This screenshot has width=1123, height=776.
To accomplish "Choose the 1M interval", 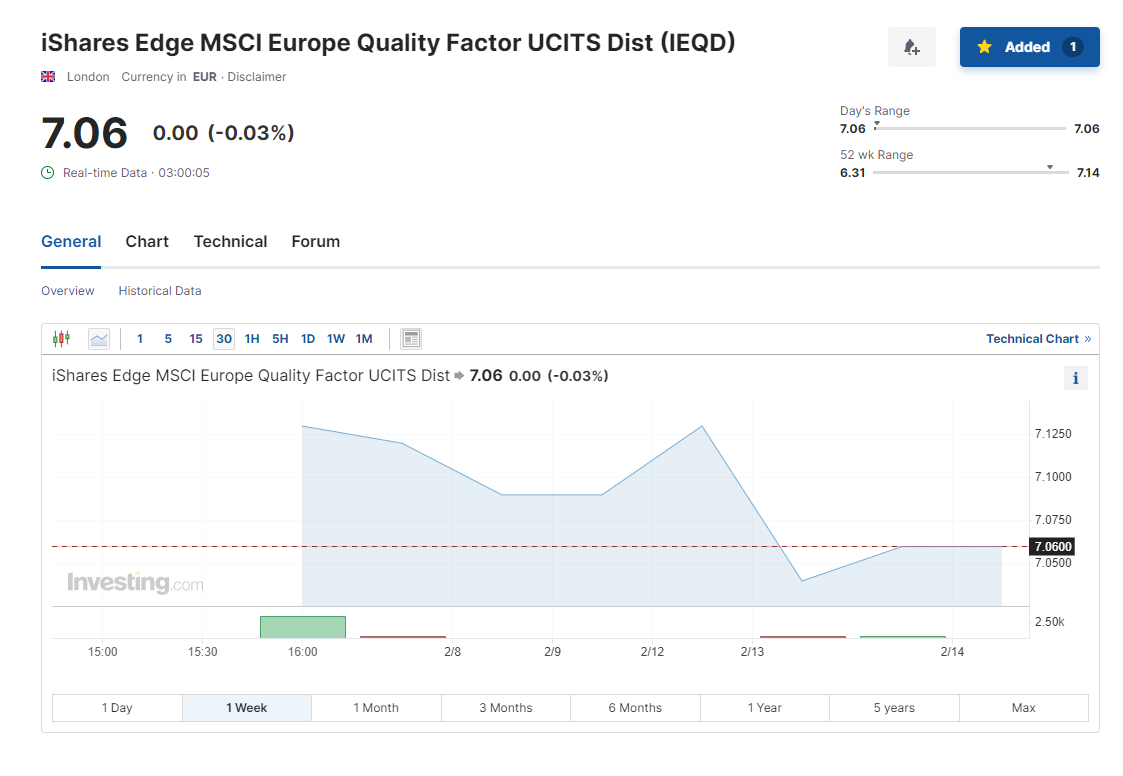I will (364, 339).
